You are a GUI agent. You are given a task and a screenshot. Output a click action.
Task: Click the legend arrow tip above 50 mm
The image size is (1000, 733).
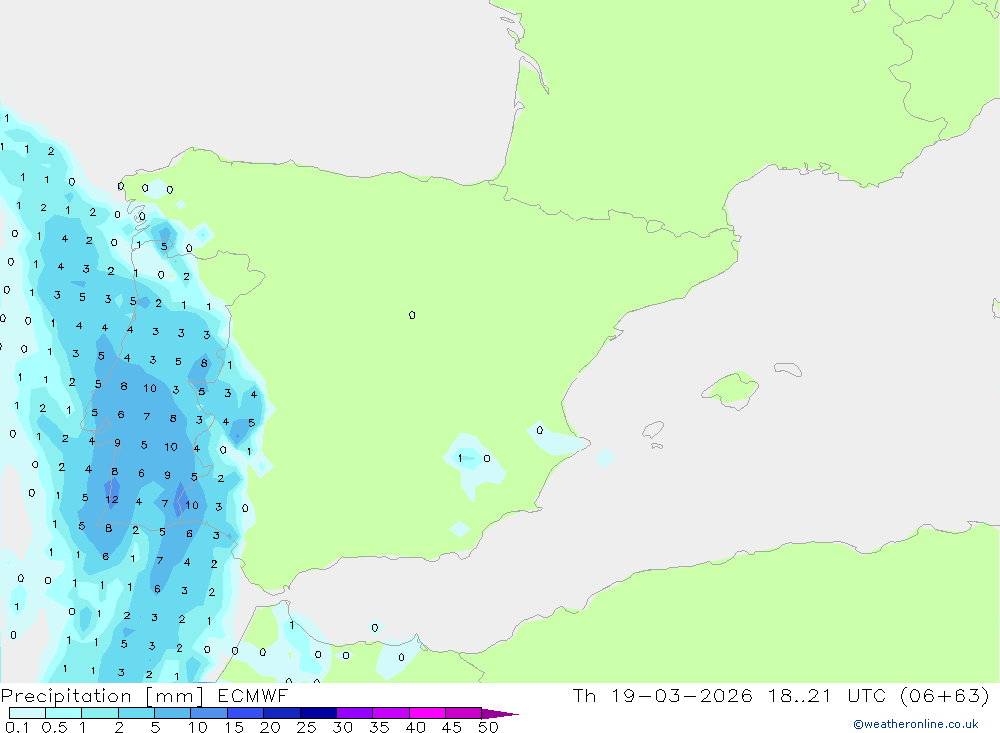[x=500, y=713]
